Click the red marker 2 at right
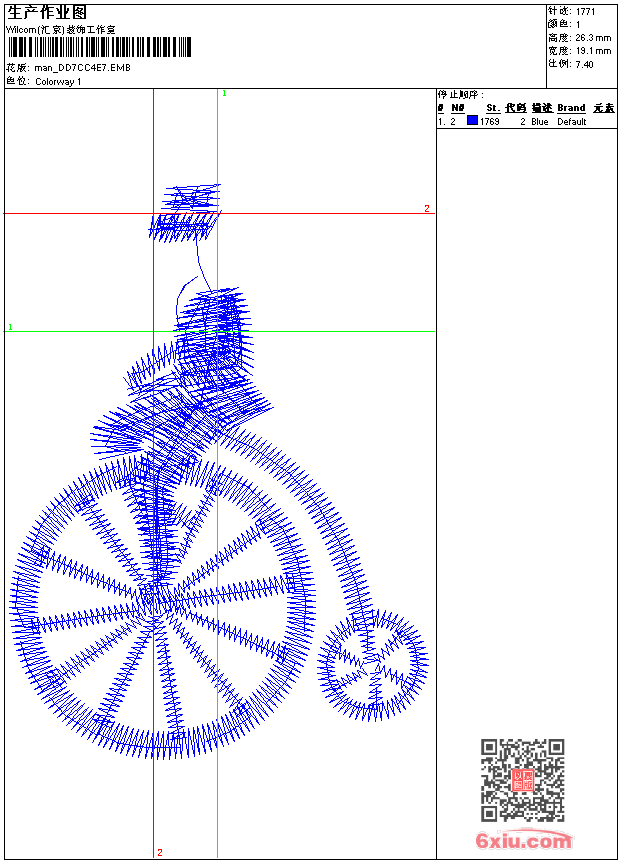The width and height of the screenshot is (620, 860). pos(426,208)
